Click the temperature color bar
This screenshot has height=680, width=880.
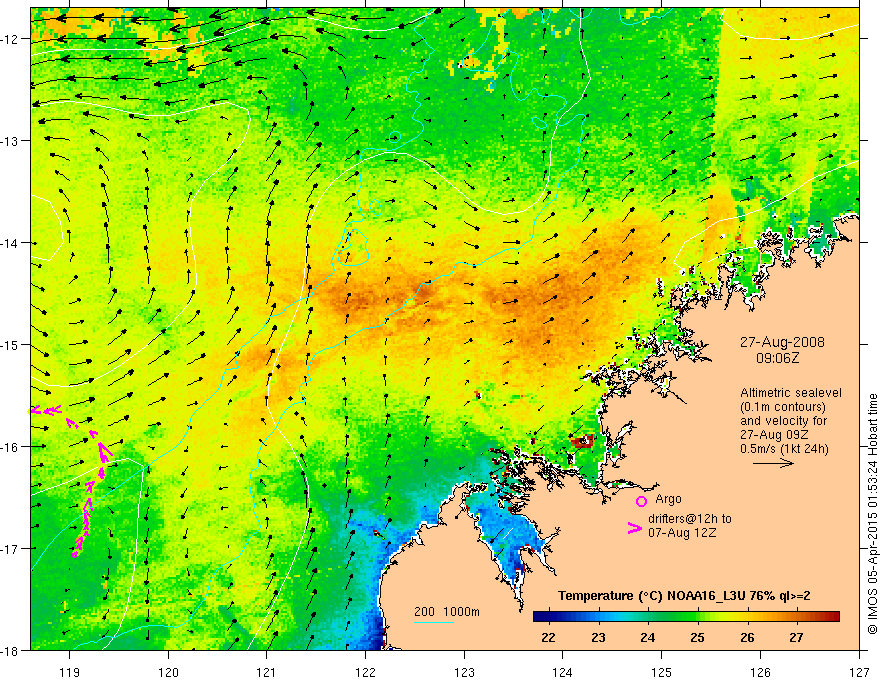point(686,617)
